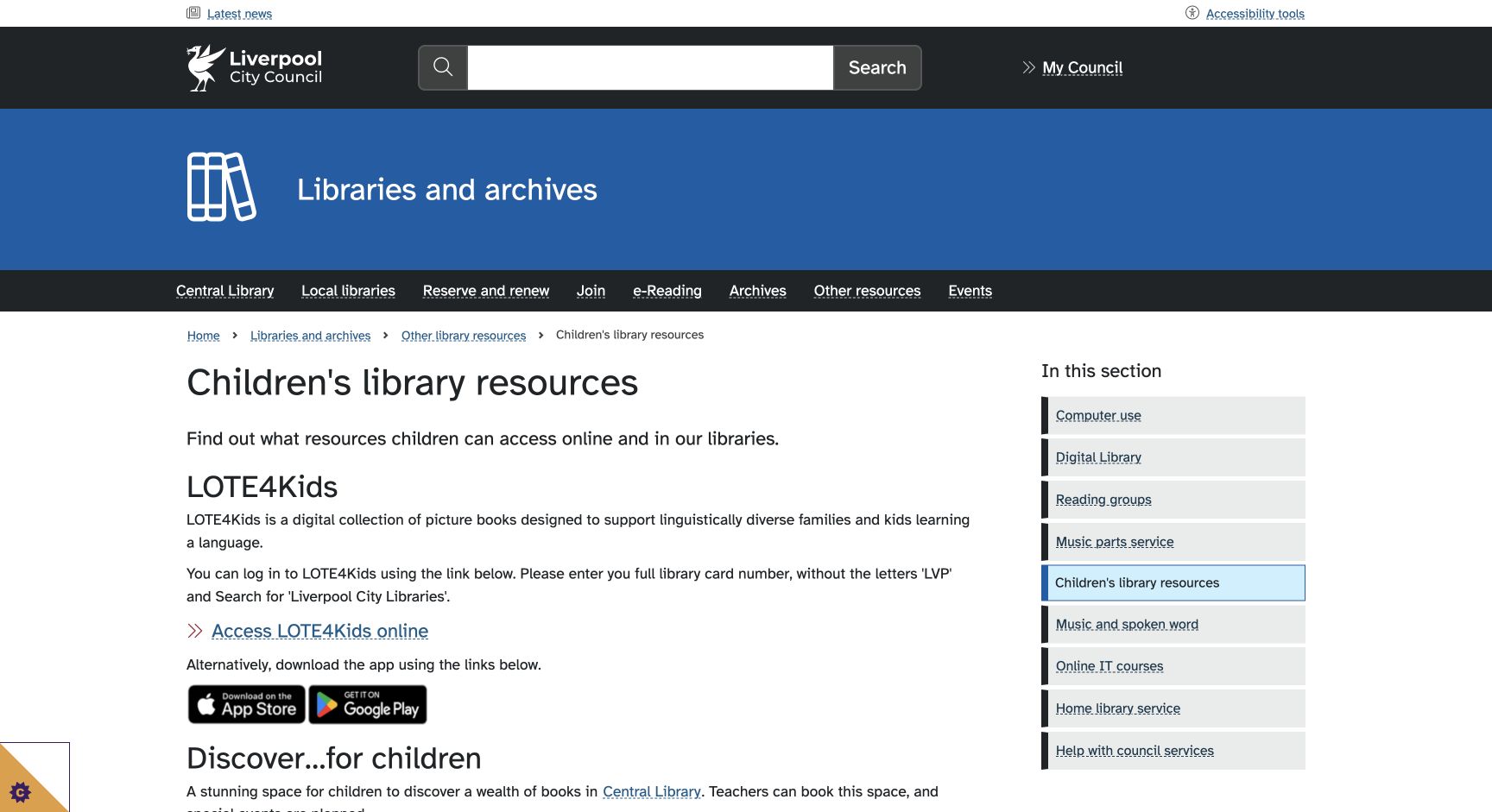Open Digital Library in sidebar
The width and height of the screenshot is (1492, 812).
pyautogui.click(x=1173, y=457)
